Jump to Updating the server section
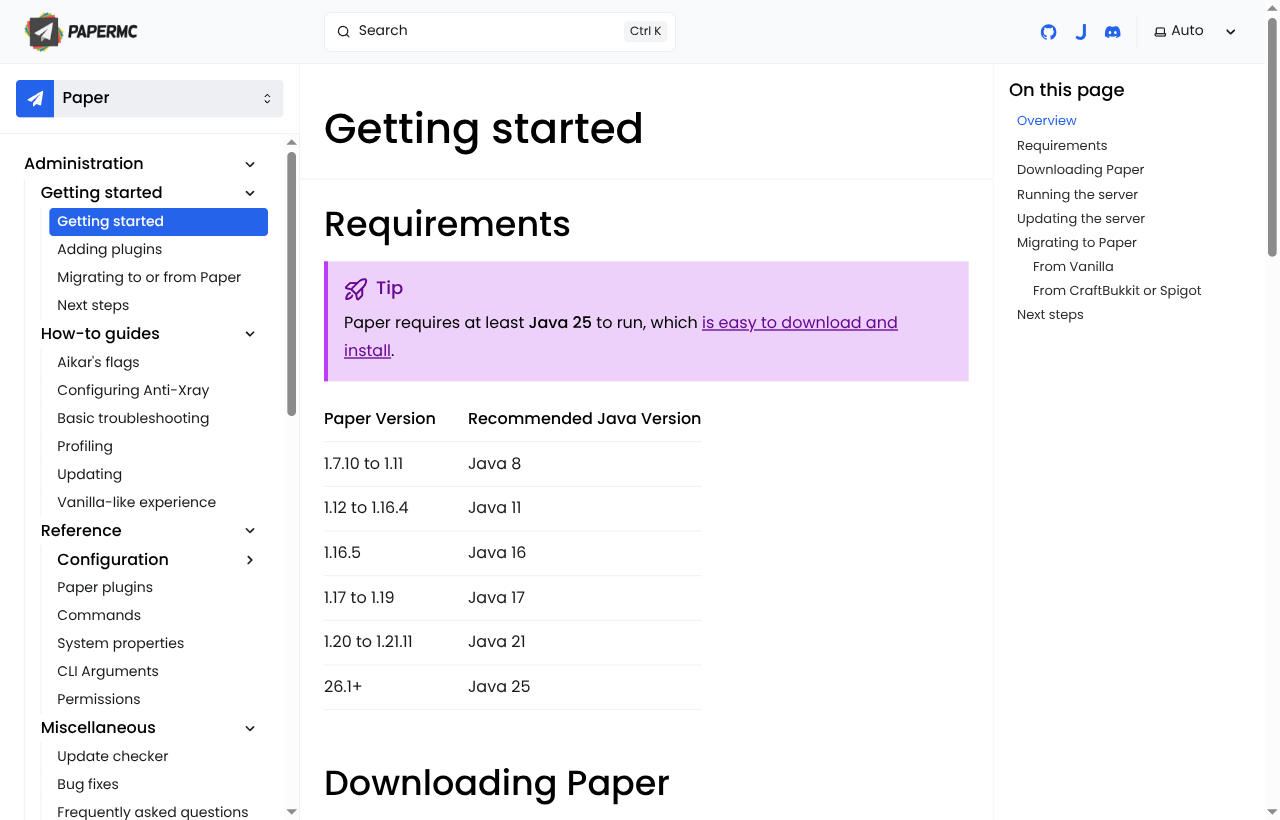 click(x=1081, y=219)
